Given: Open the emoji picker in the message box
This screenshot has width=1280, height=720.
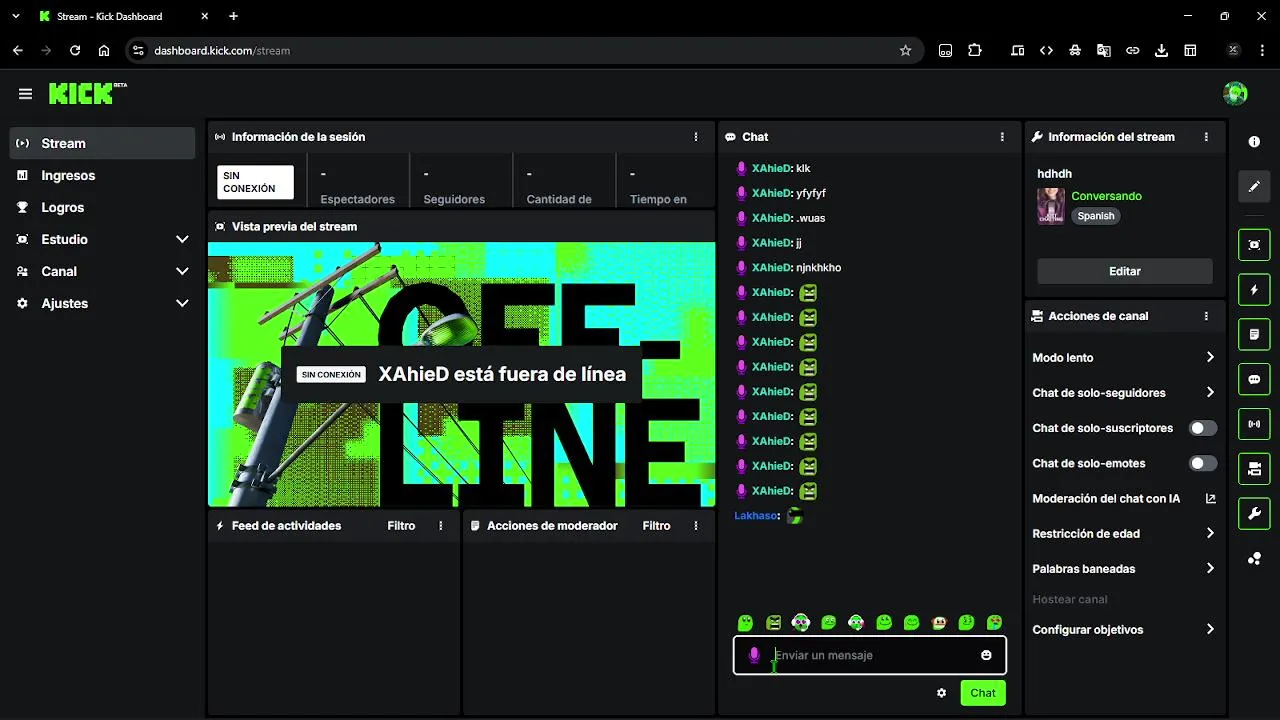Looking at the screenshot, I should 986,655.
